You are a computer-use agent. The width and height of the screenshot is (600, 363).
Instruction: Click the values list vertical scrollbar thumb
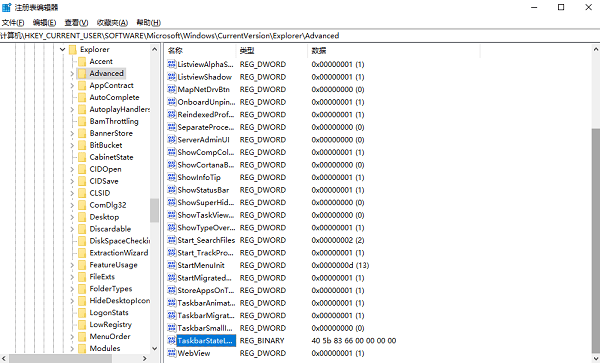coord(596,241)
